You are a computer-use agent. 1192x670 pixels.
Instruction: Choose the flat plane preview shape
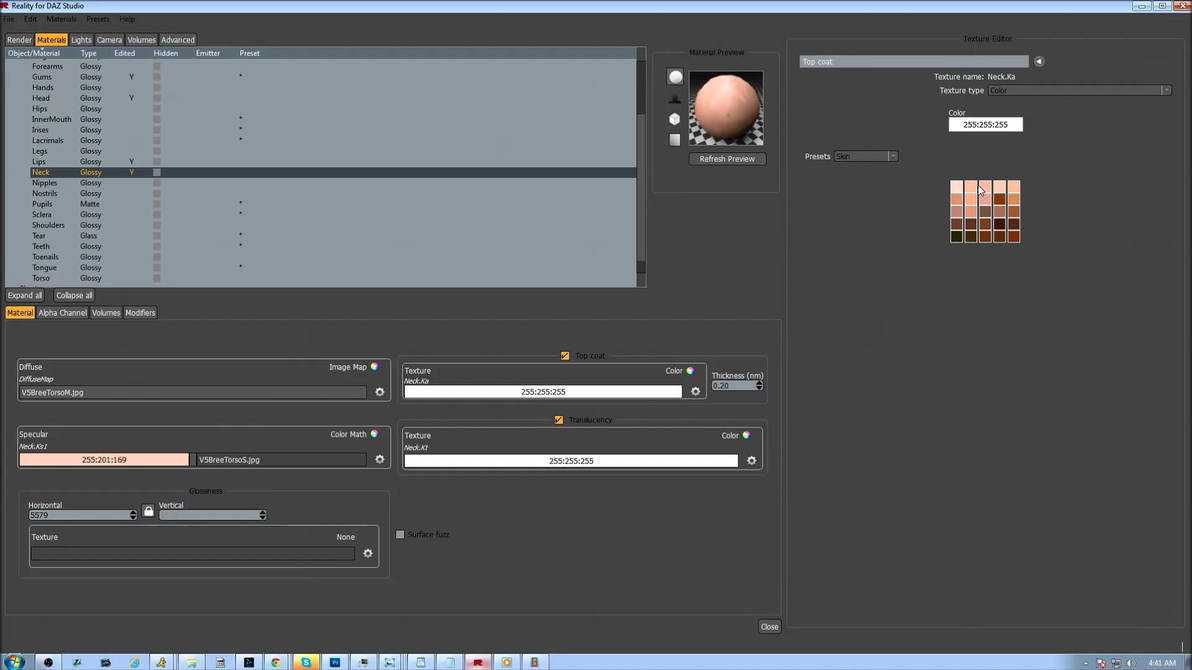(675, 139)
